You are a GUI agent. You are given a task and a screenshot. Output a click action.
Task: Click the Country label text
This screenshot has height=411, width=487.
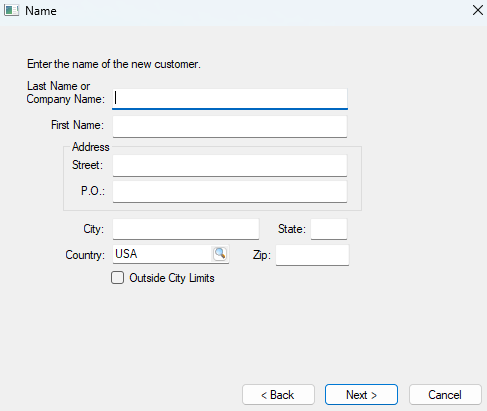85,255
